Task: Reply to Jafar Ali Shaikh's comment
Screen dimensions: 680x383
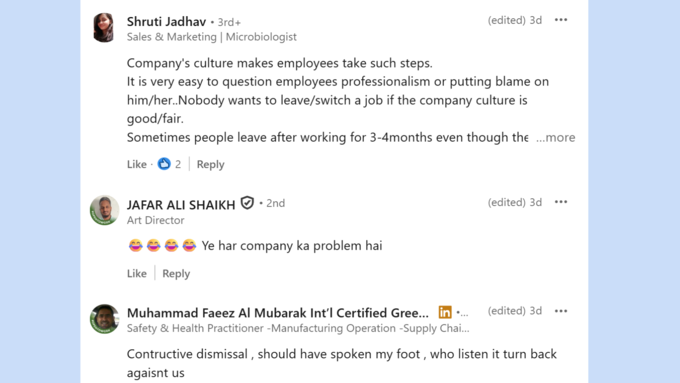Action: click(x=176, y=274)
